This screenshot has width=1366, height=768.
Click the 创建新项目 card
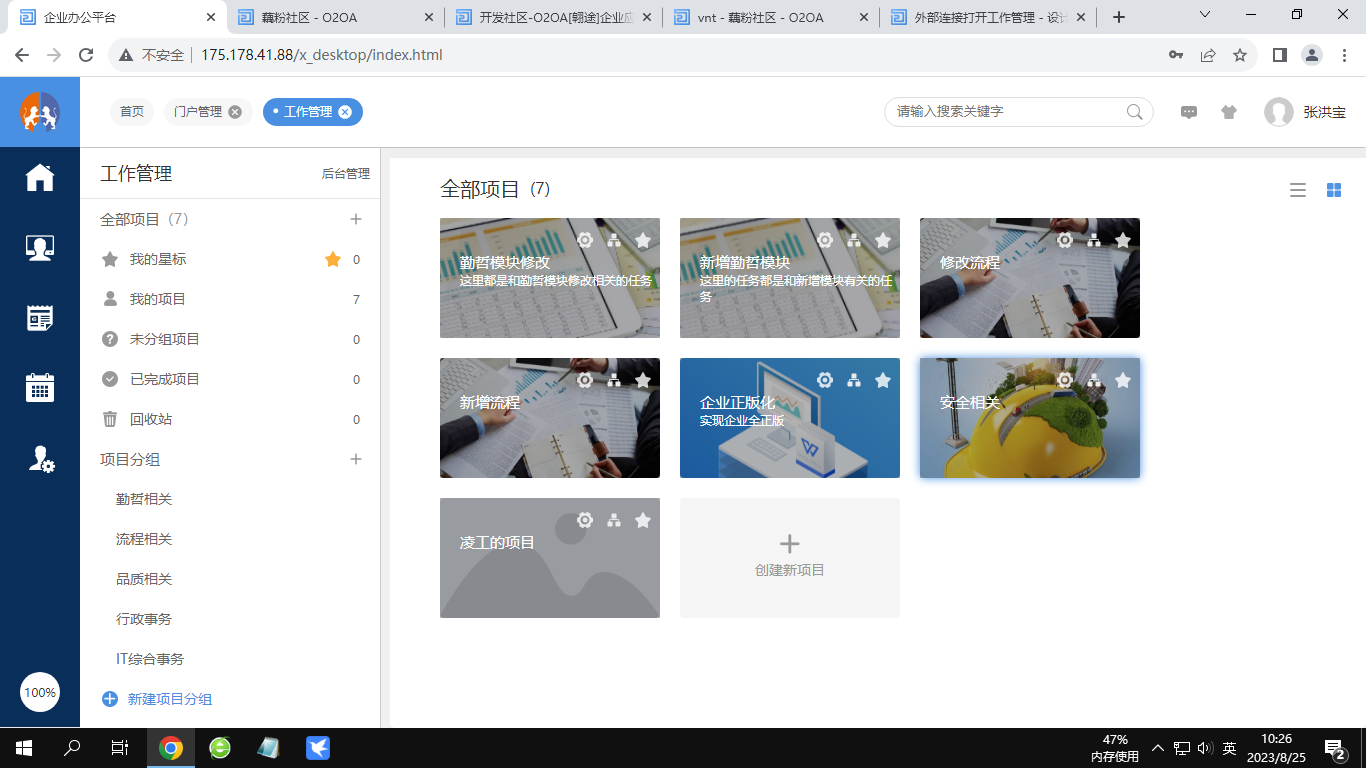(790, 558)
